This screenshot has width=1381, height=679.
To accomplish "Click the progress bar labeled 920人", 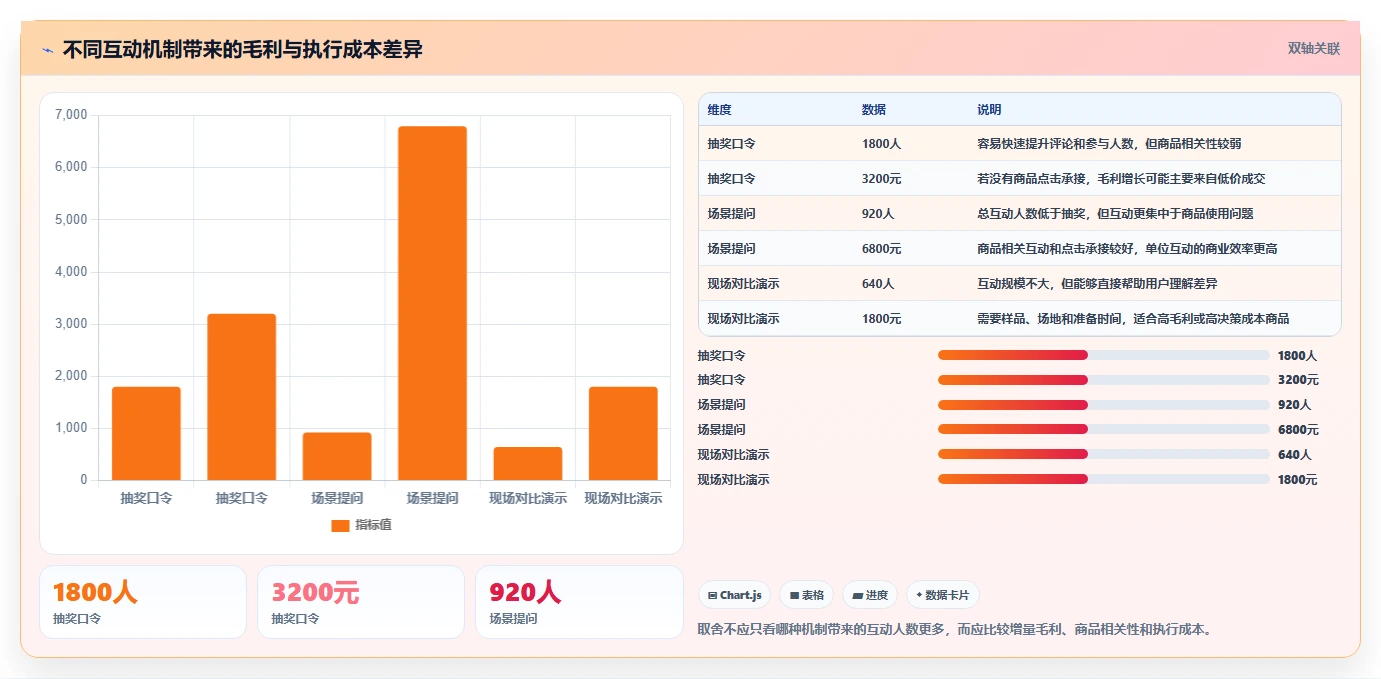I will tap(1103, 405).
